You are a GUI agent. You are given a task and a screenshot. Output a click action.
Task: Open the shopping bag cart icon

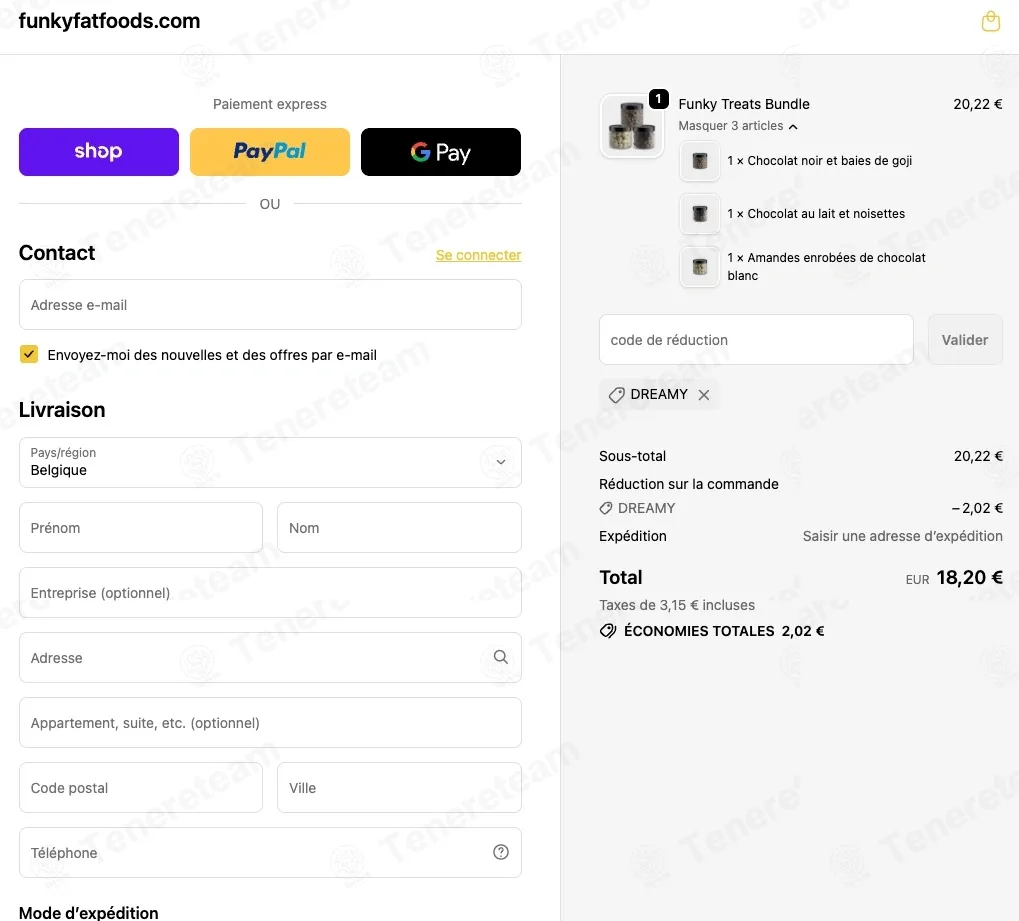click(990, 21)
